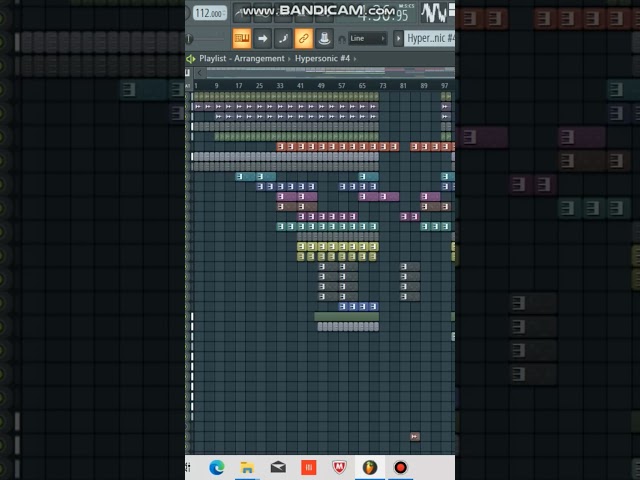
Task: Jump to bar 17 on timeline
Action: pos(239,86)
